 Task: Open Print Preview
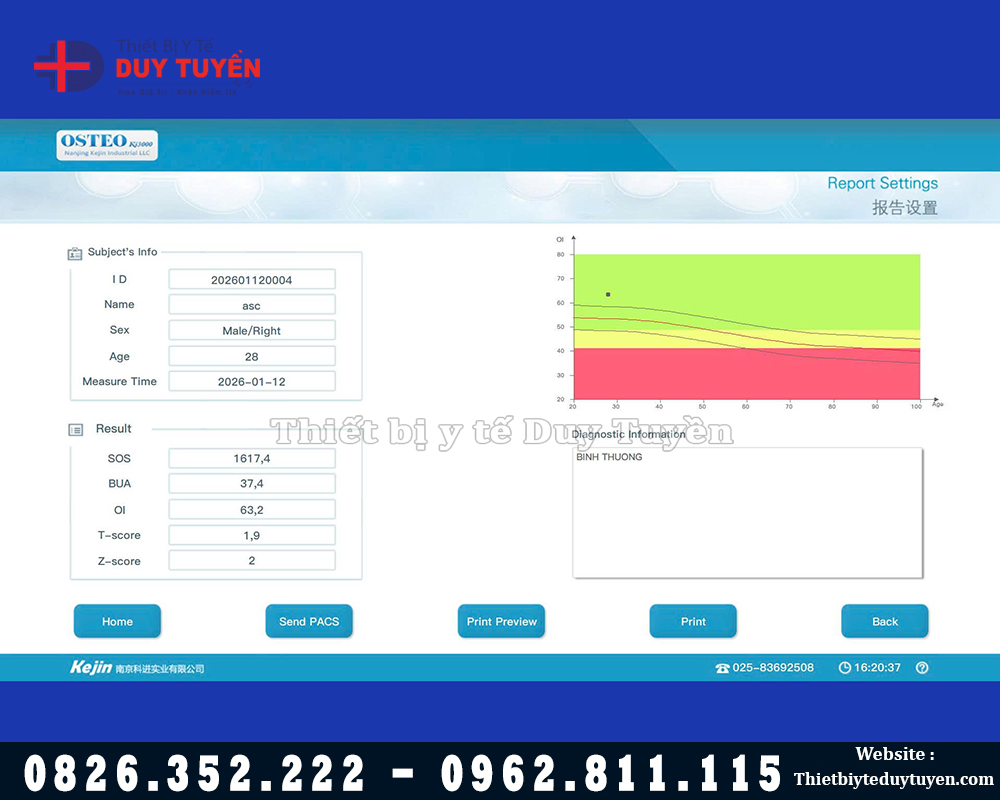click(501, 621)
